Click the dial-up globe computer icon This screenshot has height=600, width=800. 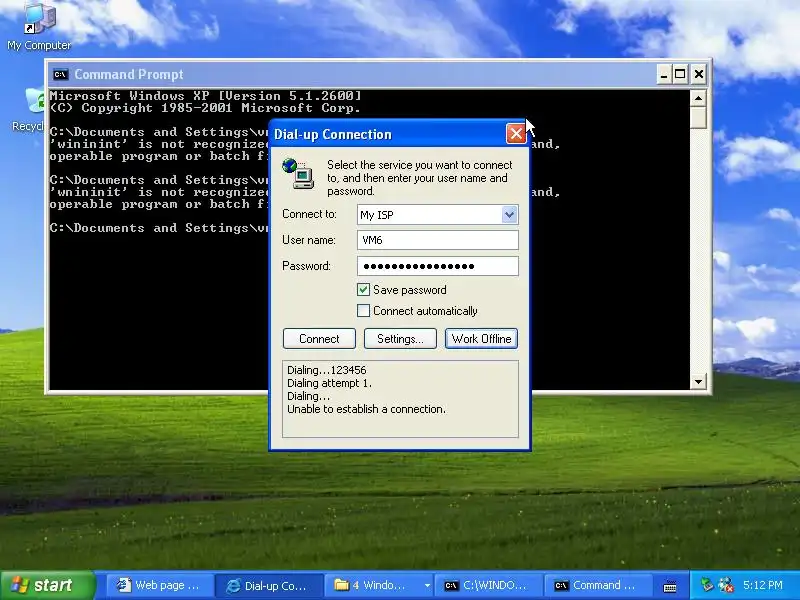[x=297, y=173]
